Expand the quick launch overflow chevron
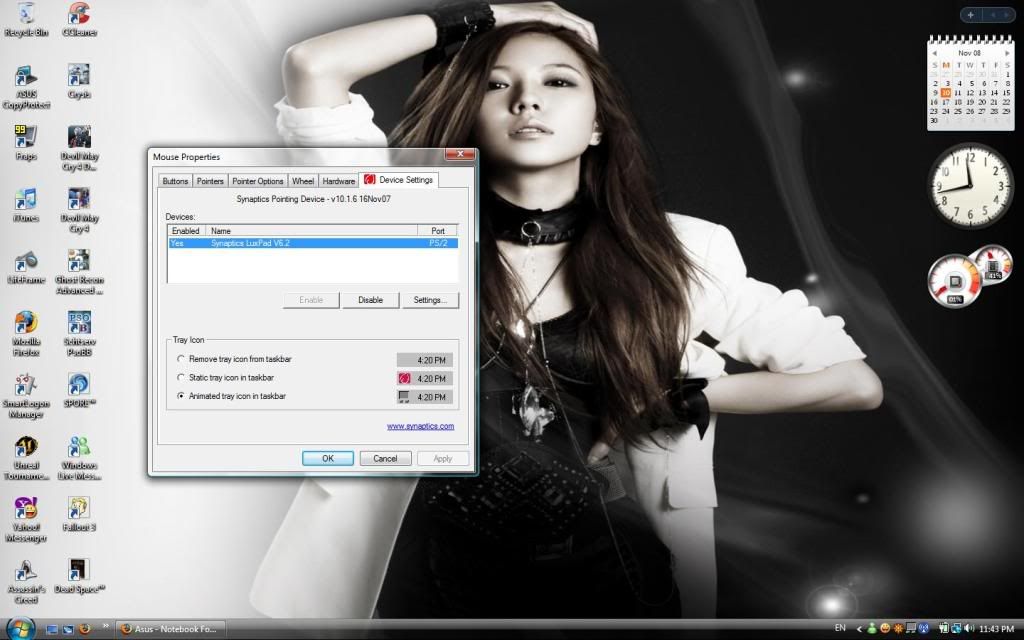 (105, 626)
